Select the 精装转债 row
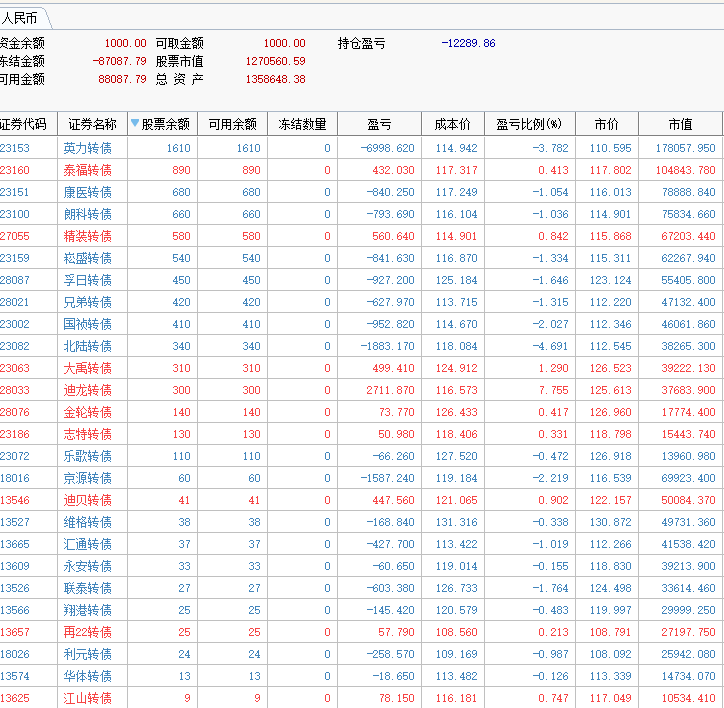This screenshot has width=724, height=708. (x=88, y=236)
